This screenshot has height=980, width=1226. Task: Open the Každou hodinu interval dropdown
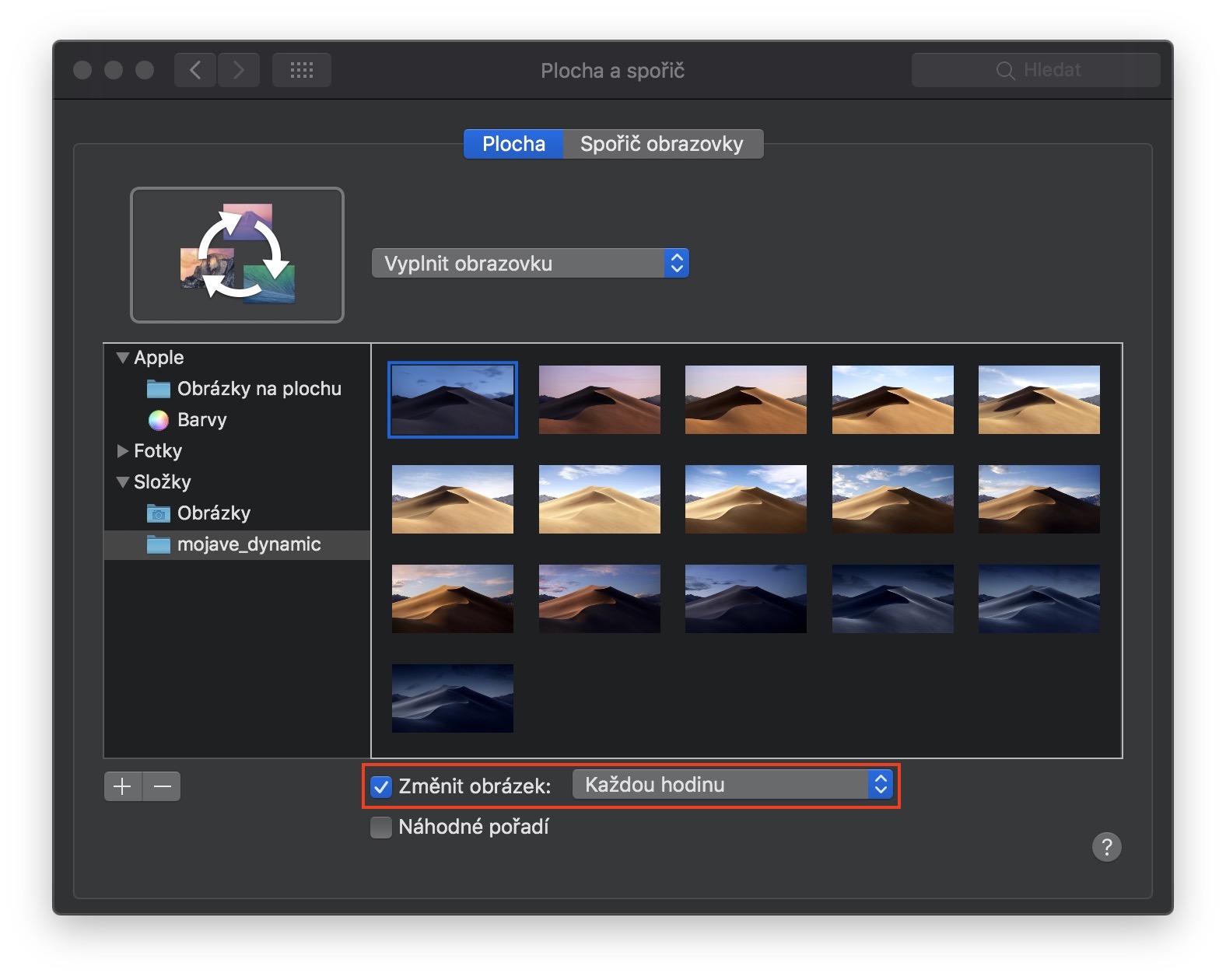click(731, 785)
